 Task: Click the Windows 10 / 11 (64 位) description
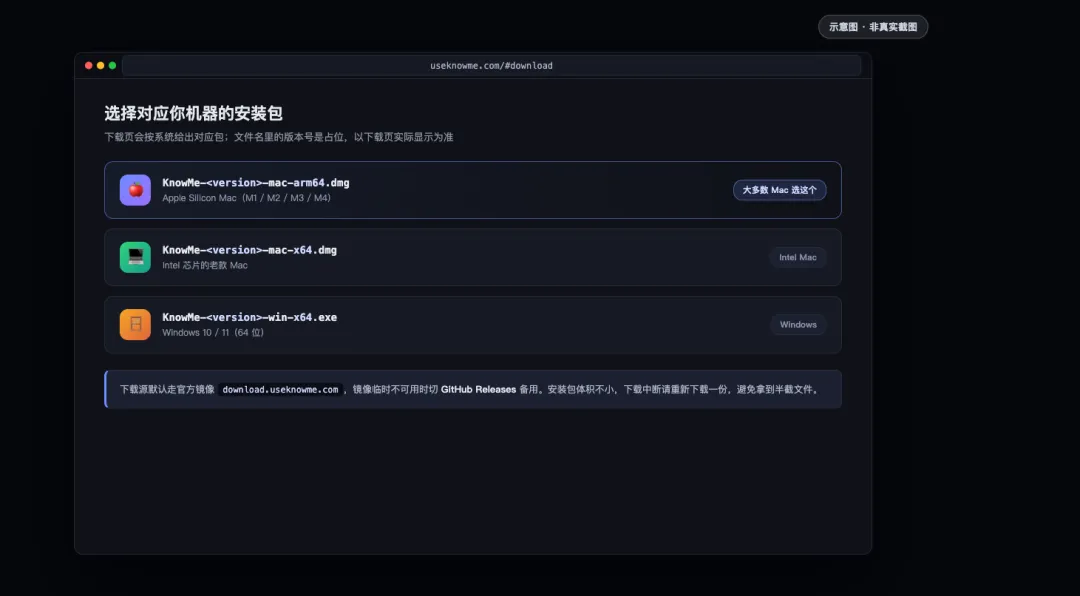(213, 333)
